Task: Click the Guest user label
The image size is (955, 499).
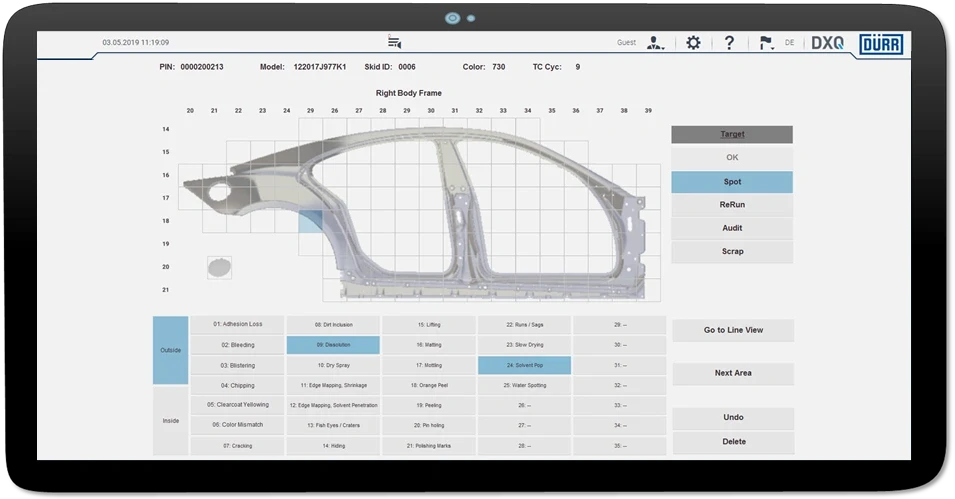Action: (x=626, y=43)
